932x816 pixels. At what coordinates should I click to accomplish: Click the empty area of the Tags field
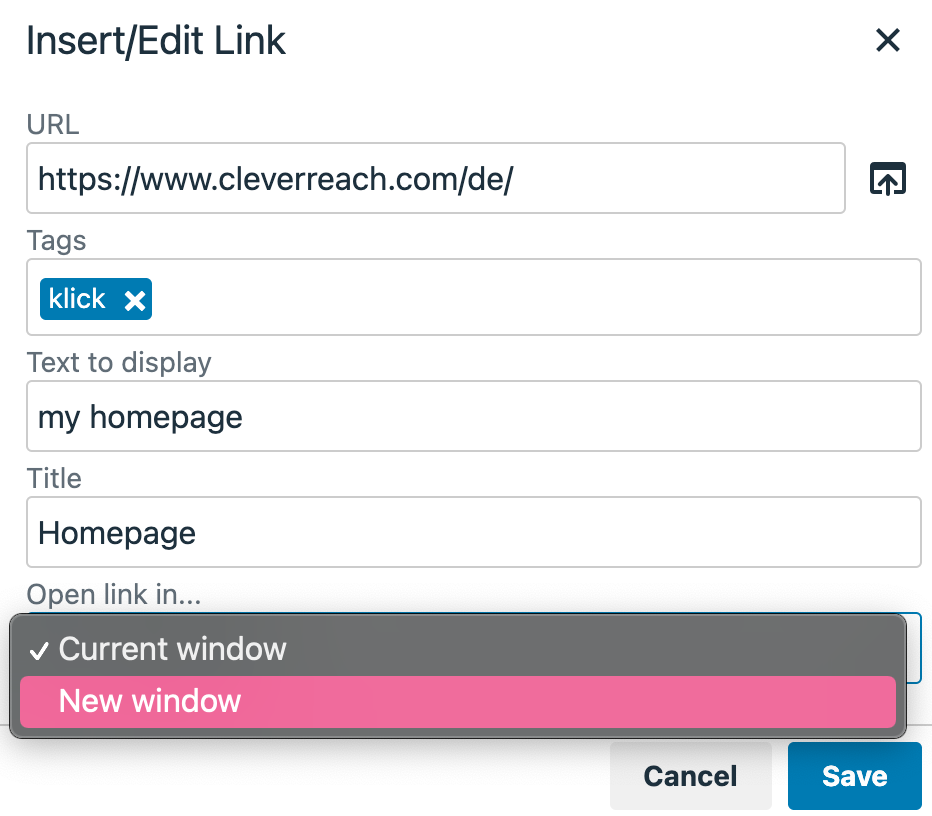[x=530, y=298]
